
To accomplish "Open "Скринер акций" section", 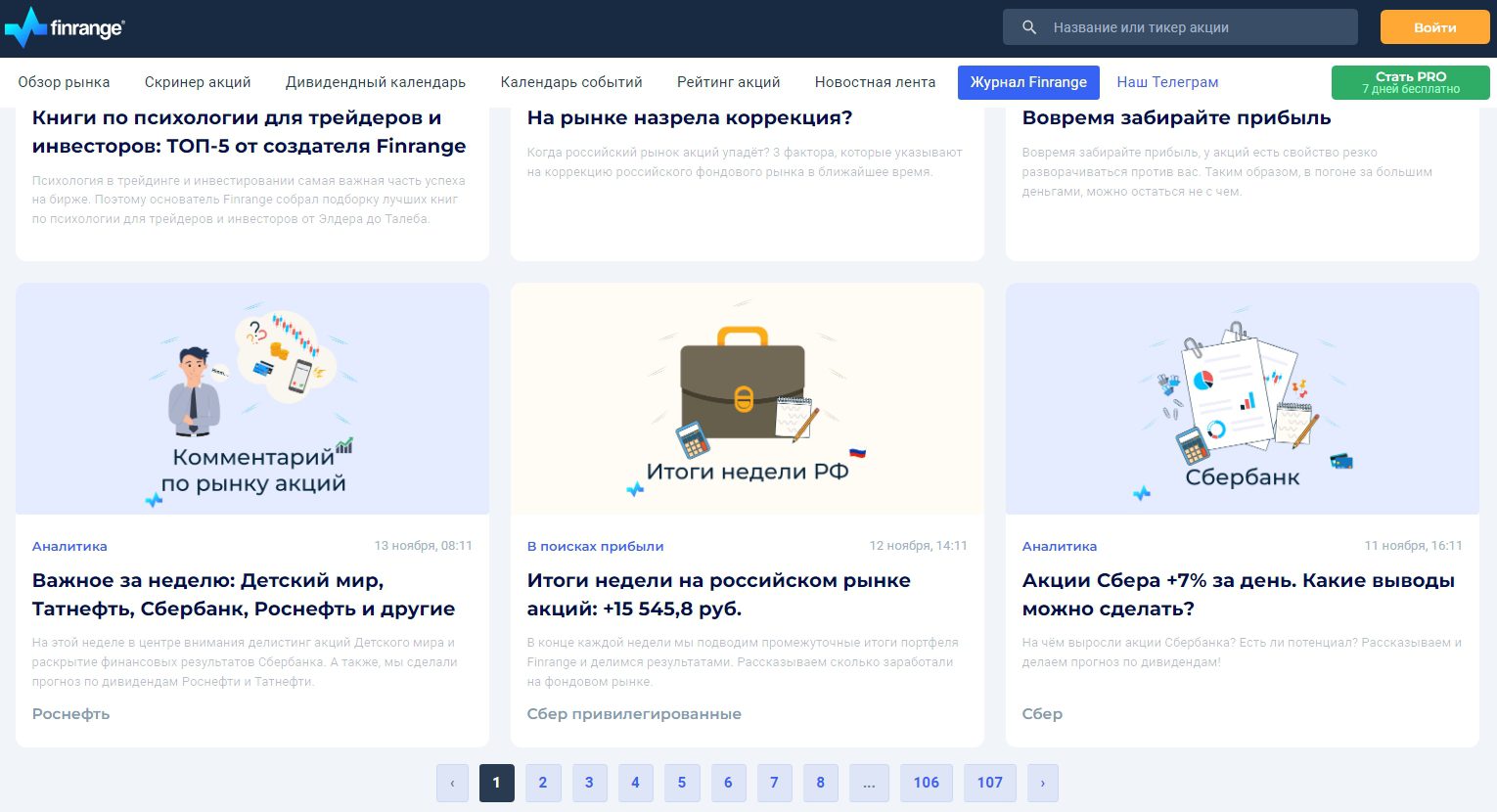I will click(198, 82).
